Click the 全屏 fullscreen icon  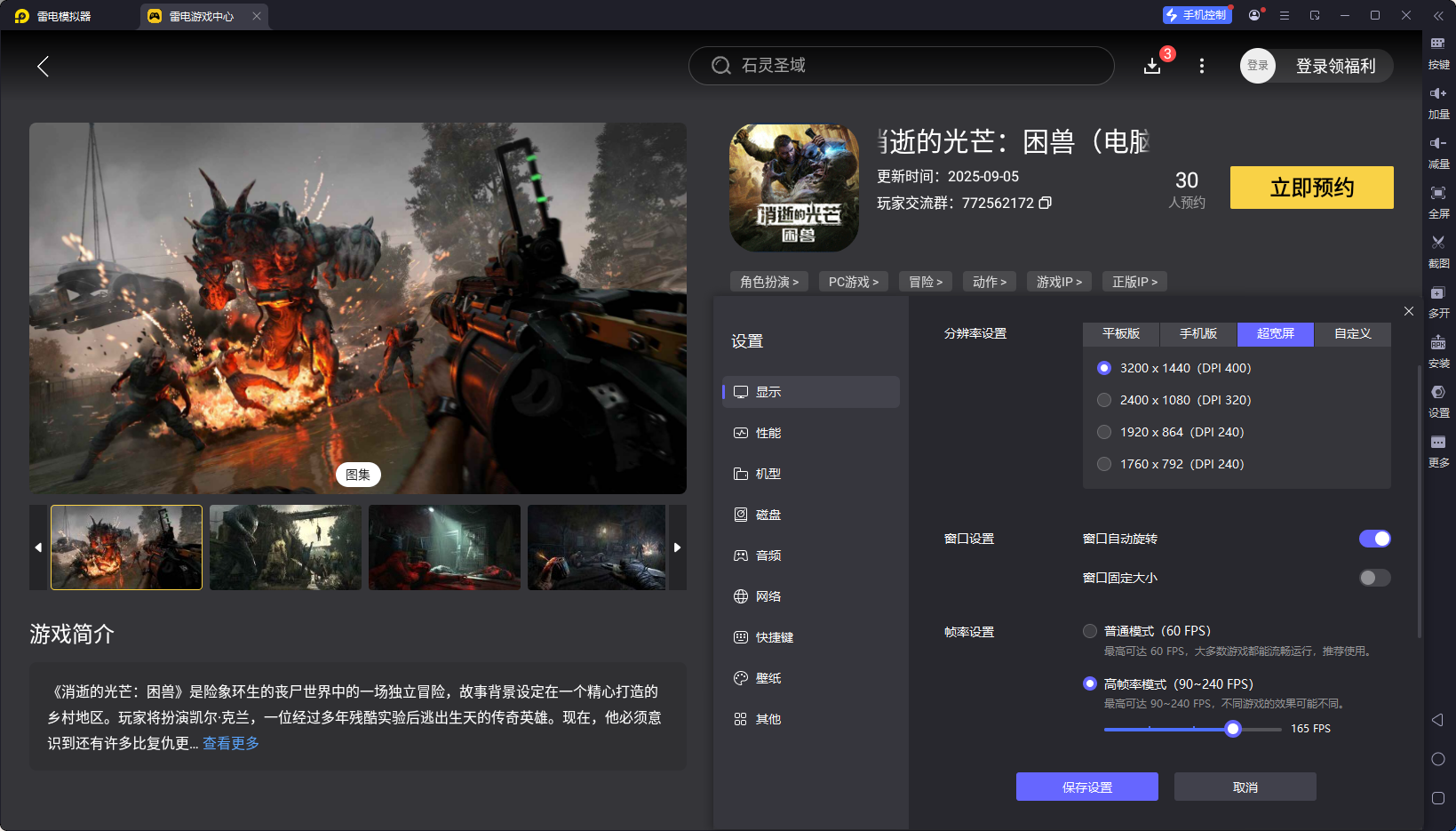tap(1439, 202)
